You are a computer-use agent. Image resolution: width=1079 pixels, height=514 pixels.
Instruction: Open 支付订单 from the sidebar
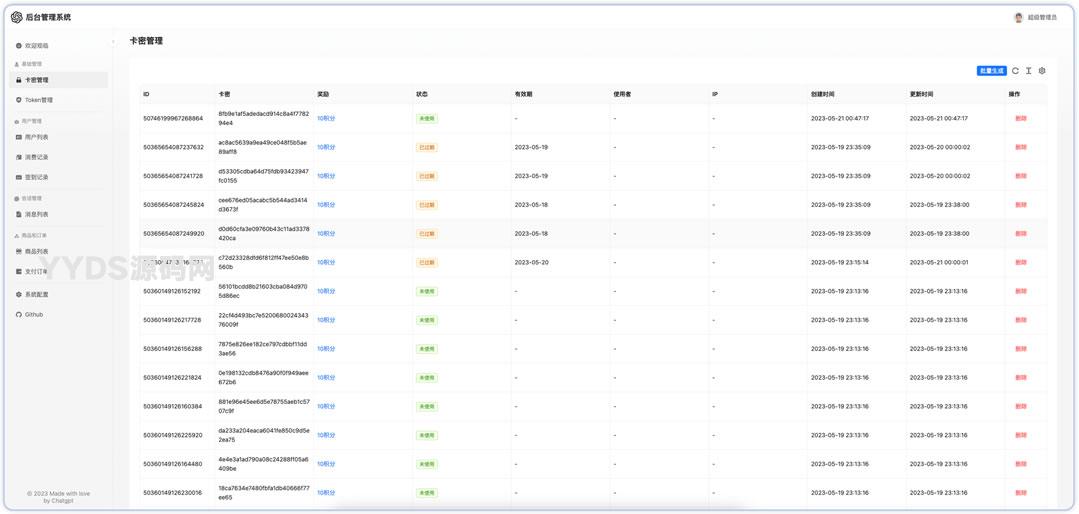point(36,271)
